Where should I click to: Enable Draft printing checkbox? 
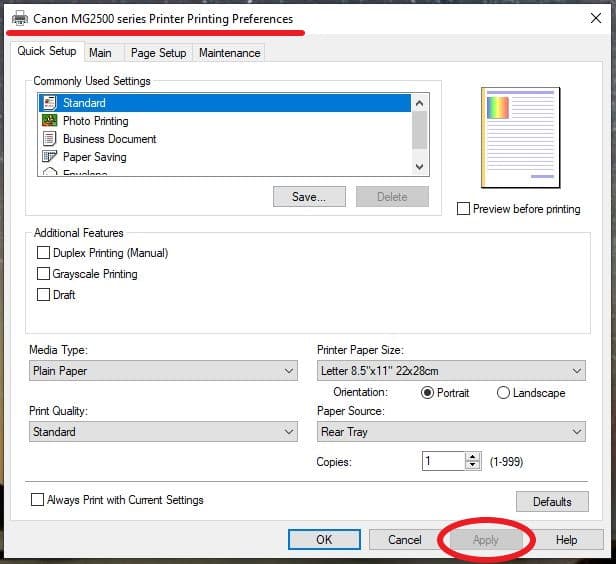point(43,295)
